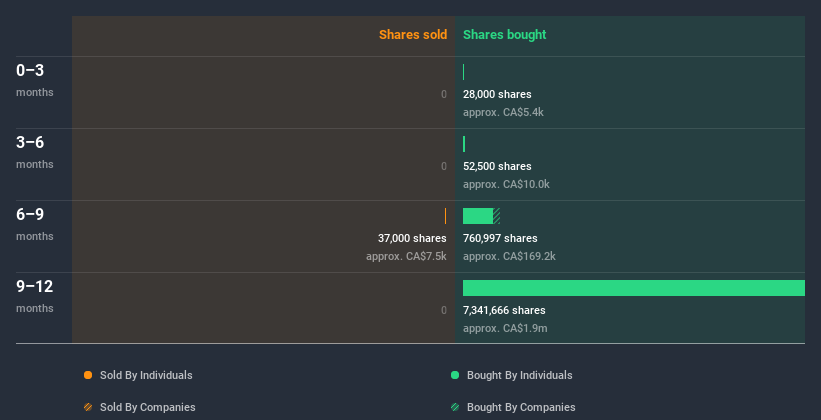
Task: Select the approx. CA$169.2k text
Action: point(509,256)
